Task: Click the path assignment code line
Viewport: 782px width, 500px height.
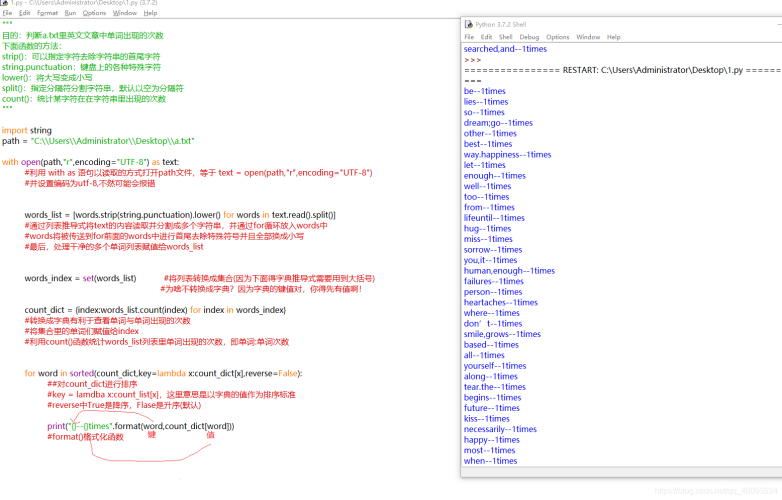Action: pyautogui.click(x=98, y=141)
